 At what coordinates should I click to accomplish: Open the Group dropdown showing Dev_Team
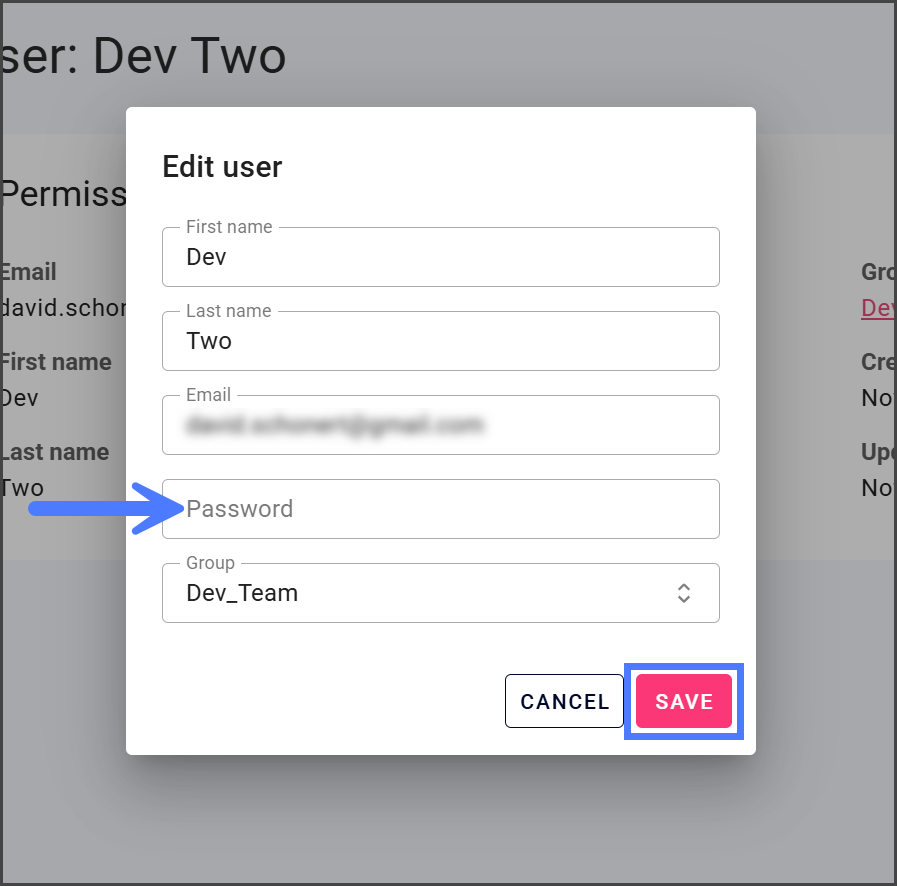[x=420, y=593]
